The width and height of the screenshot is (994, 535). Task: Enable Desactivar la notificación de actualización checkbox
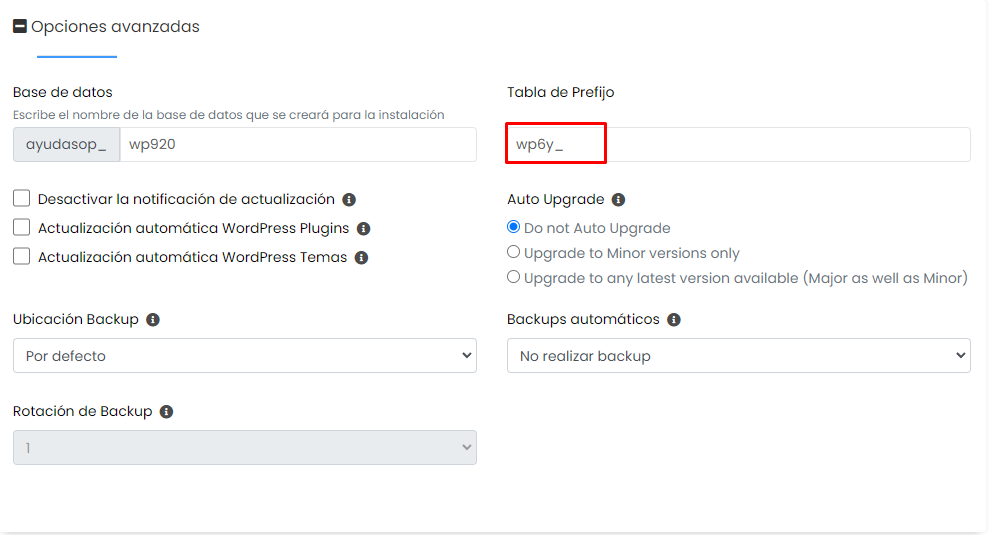tap(22, 198)
